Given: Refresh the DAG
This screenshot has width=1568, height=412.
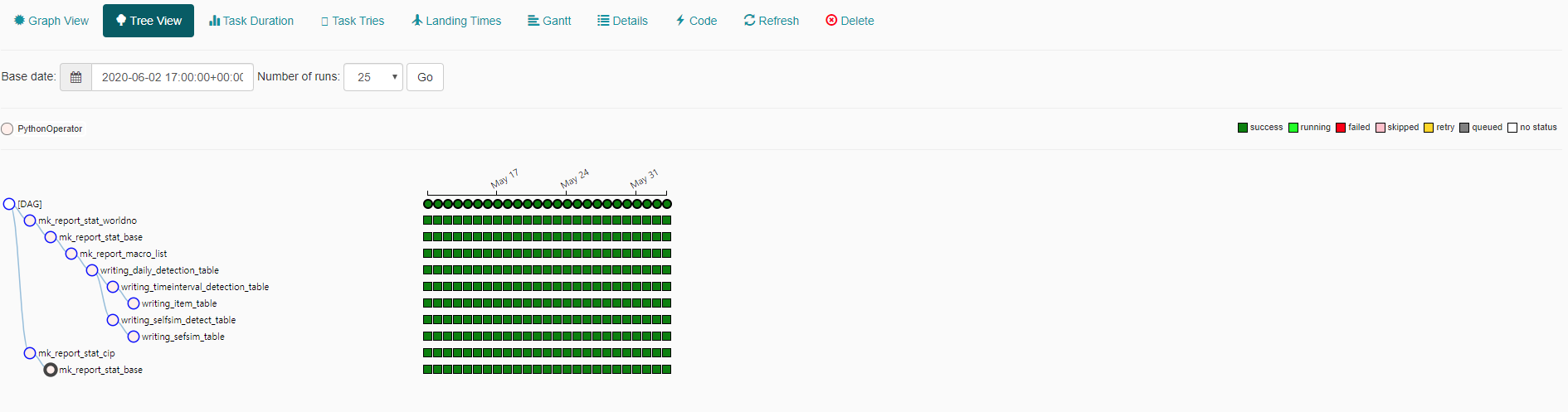Looking at the screenshot, I should pos(772,21).
